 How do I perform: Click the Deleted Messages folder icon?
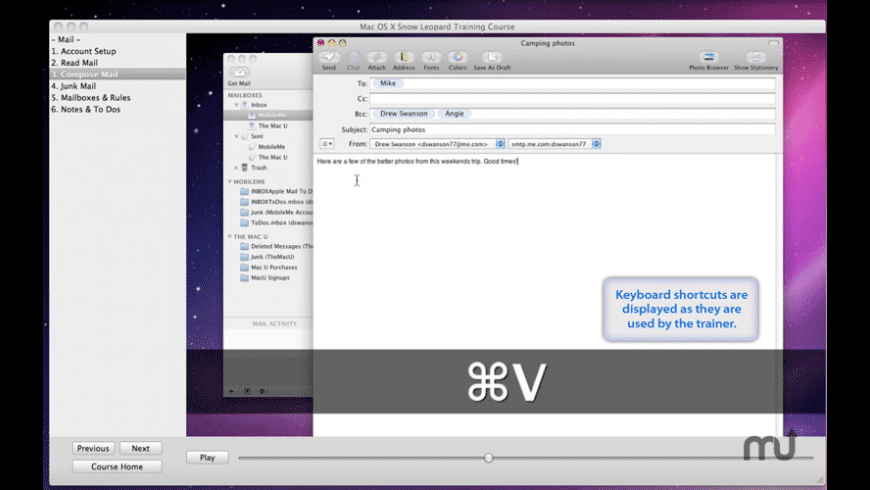pyautogui.click(x=244, y=246)
